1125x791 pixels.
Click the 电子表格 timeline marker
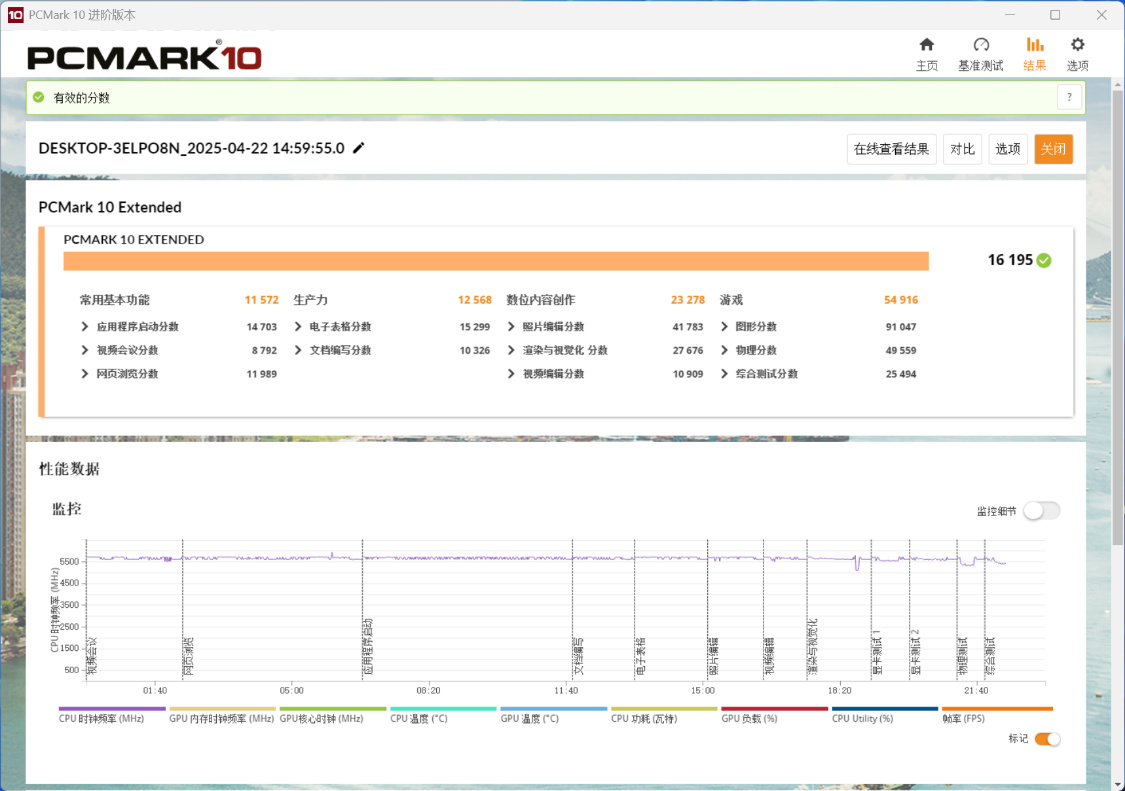641,656
